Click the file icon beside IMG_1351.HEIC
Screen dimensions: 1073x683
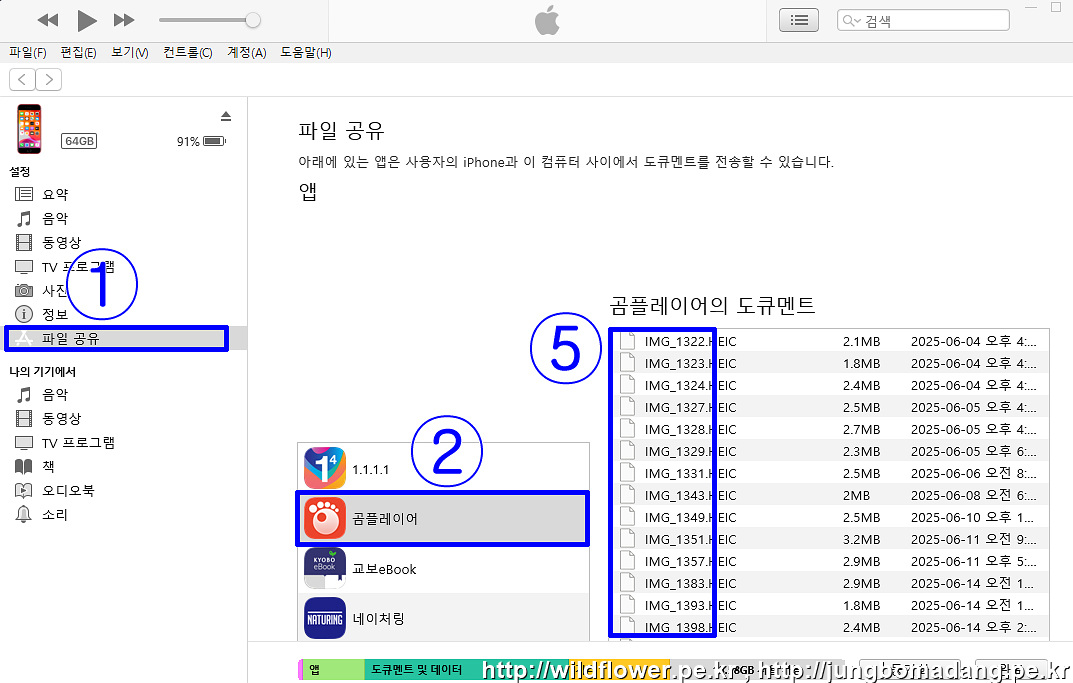(628, 539)
